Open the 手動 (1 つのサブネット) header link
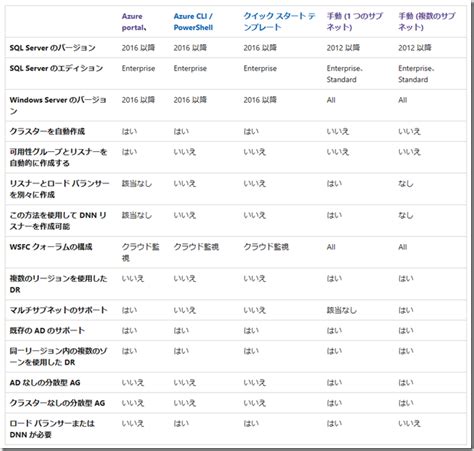 [355, 22]
